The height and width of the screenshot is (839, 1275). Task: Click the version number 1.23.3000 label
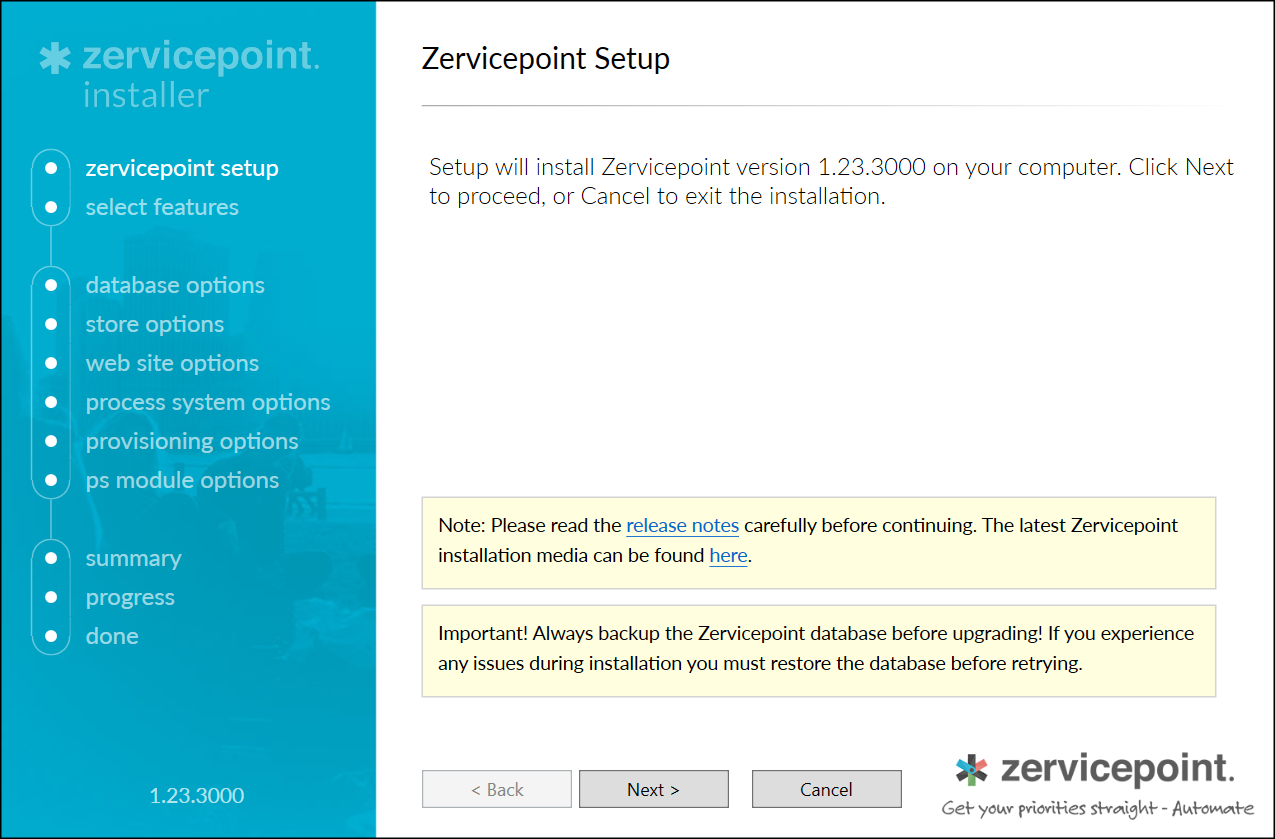click(x=197, y=796)
